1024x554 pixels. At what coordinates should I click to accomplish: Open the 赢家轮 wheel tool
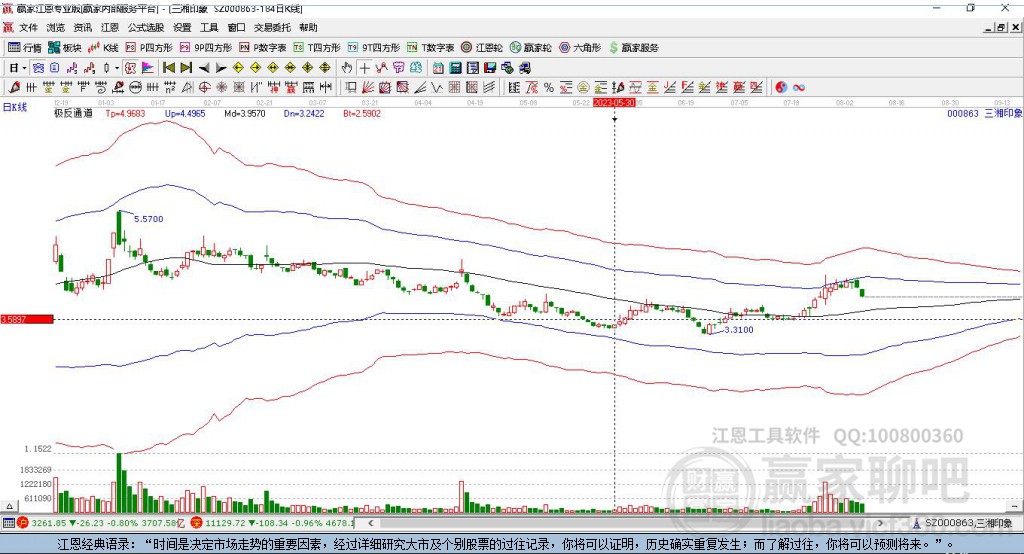pos(530,48)
